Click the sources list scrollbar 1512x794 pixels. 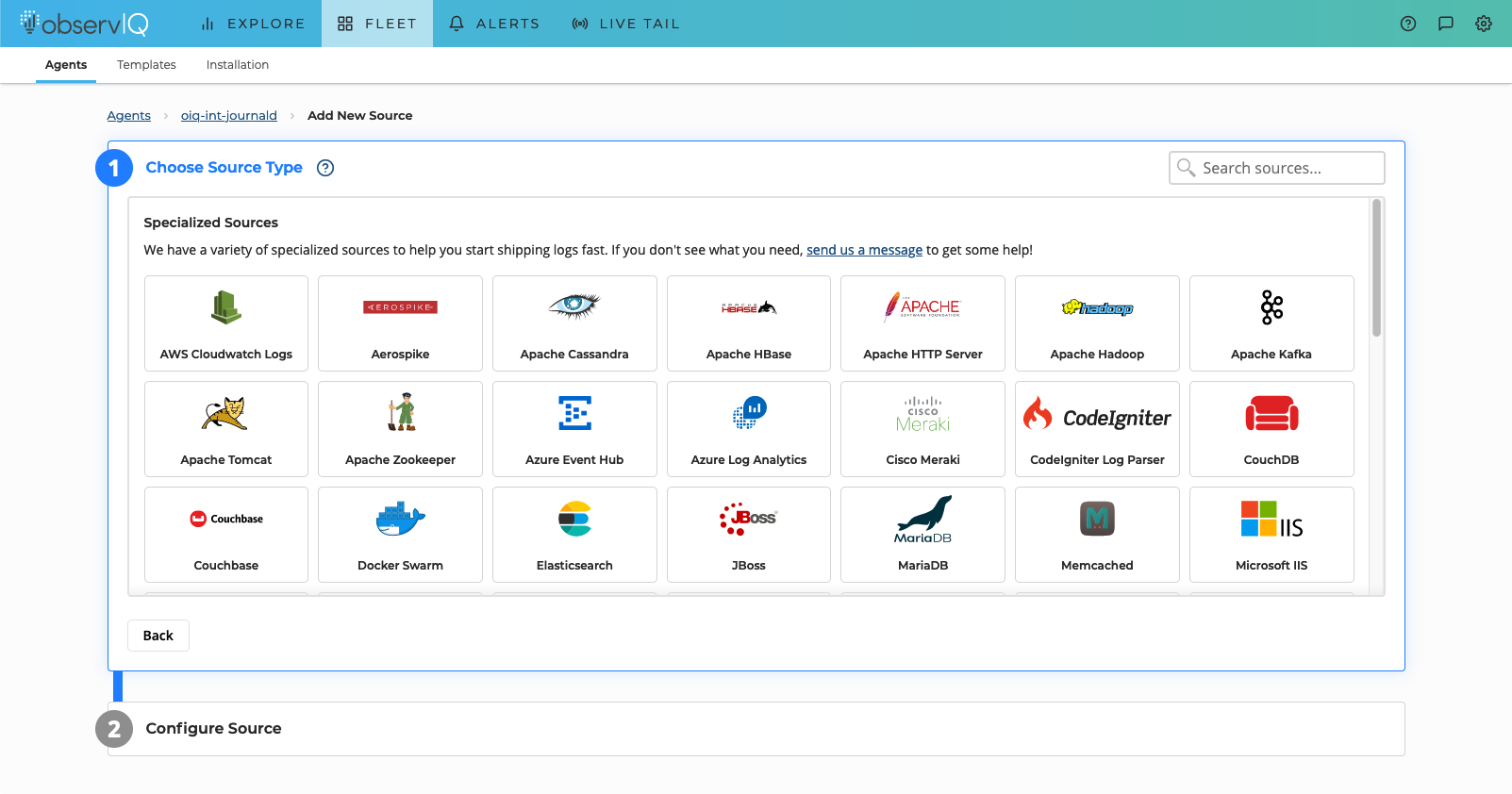1376,268
